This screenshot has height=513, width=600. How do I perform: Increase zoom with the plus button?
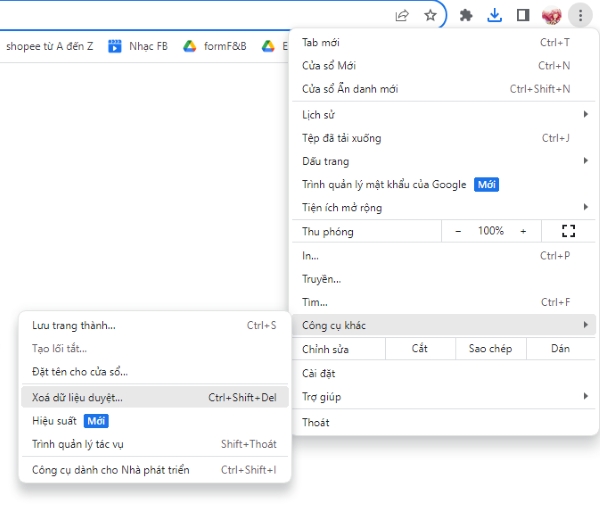522,231
